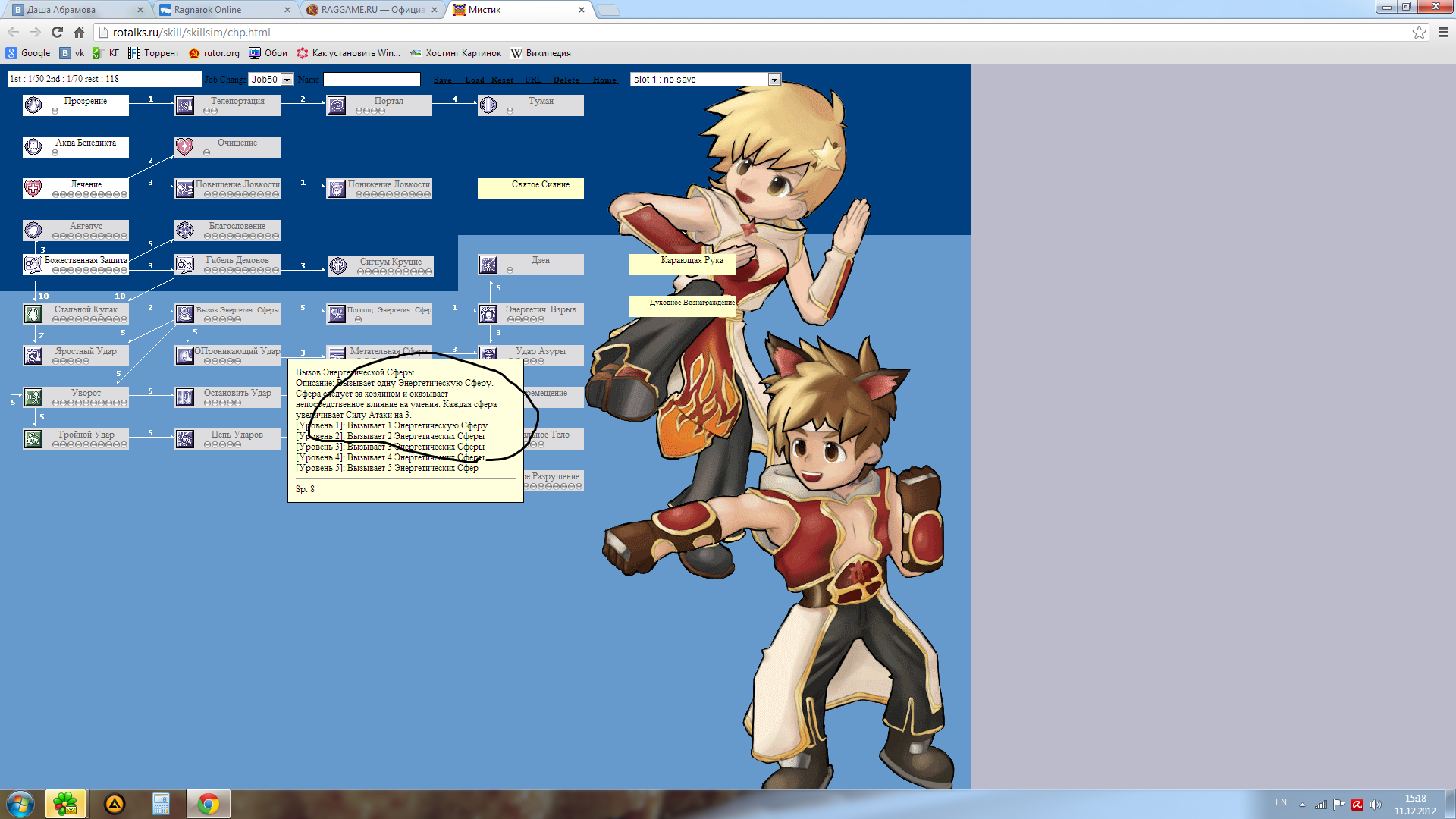Click the Name input field
Screen dimensions: 1456x819
click(x=372, y=80)
